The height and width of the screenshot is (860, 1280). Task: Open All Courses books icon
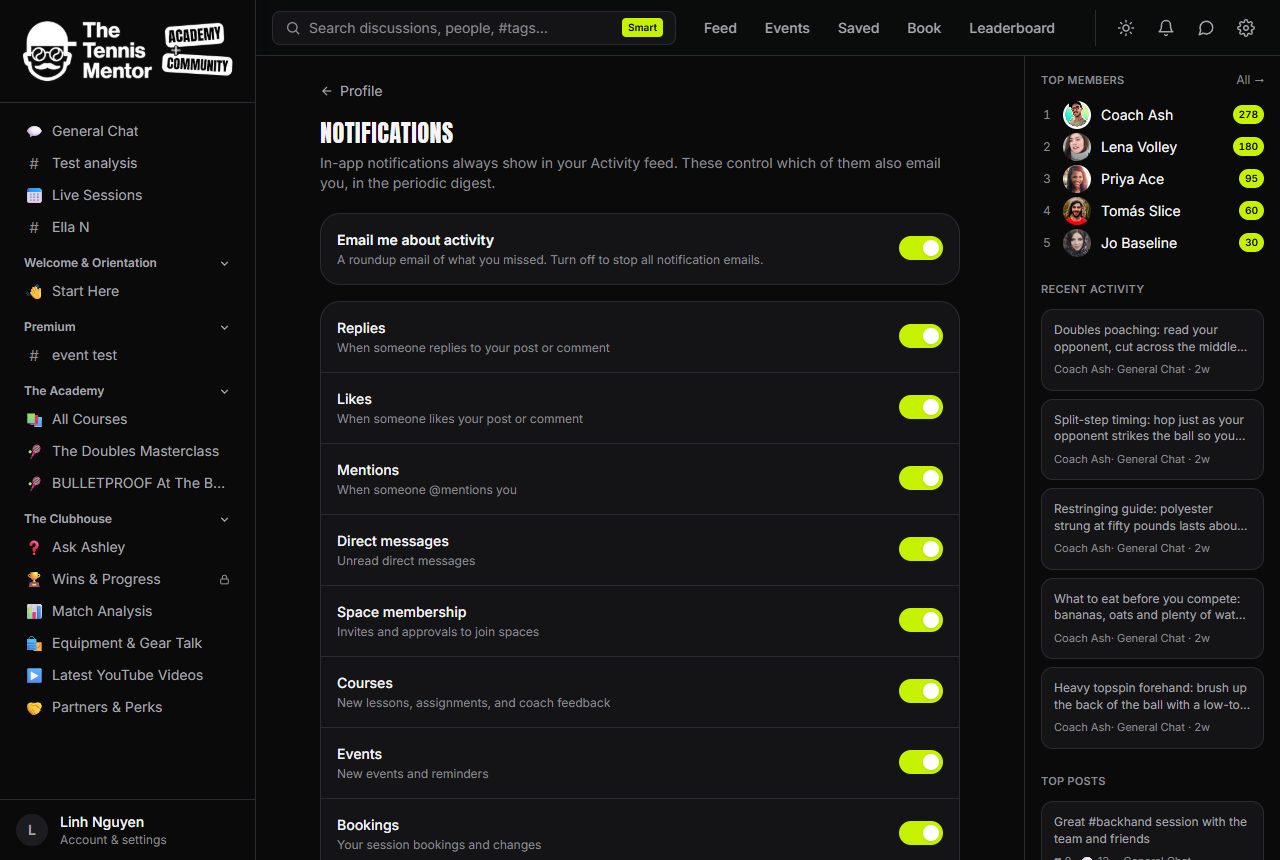pyautogui.click(x=34, y=419)
